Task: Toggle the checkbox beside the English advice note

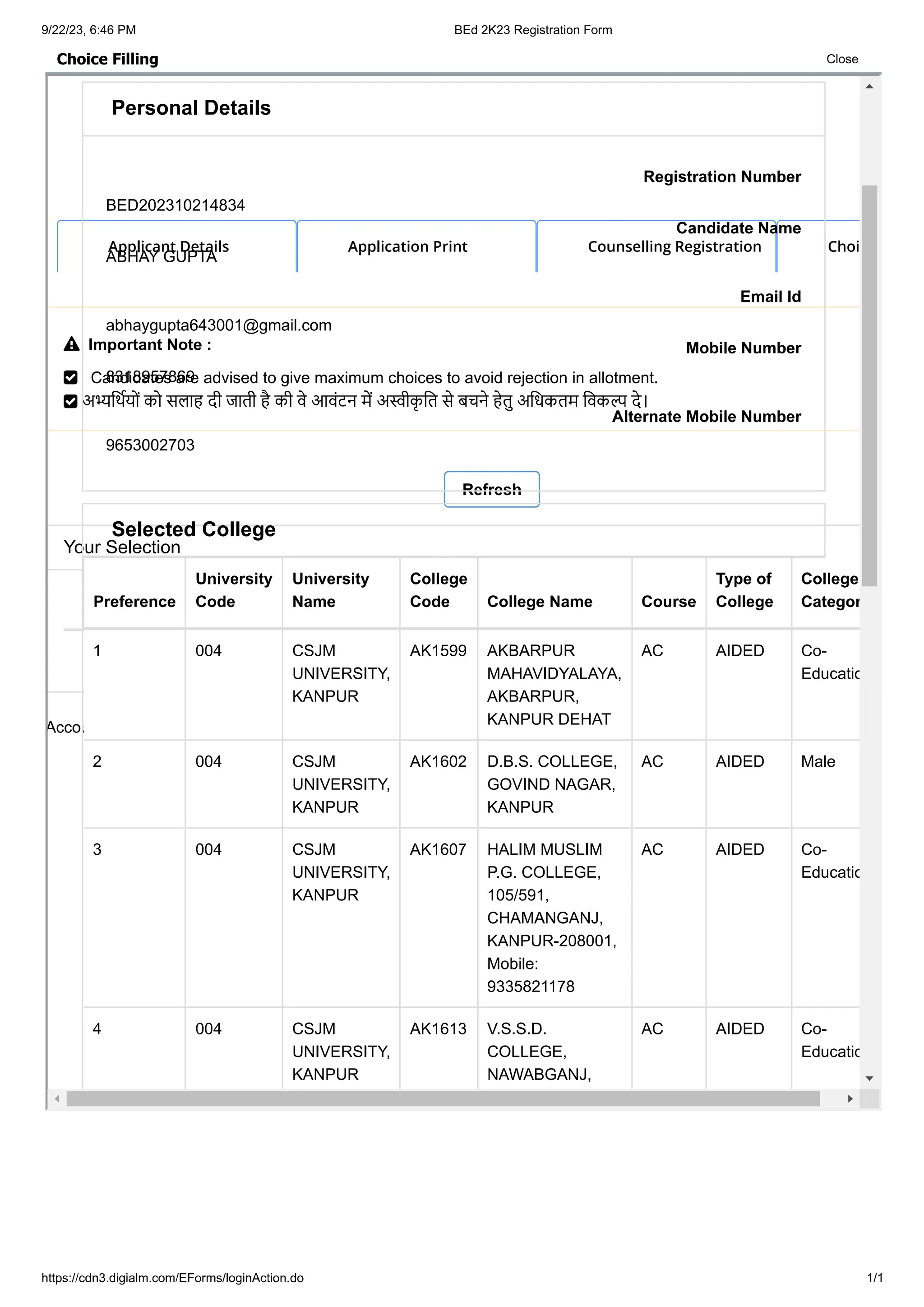Action: click(x=70, y=377)
